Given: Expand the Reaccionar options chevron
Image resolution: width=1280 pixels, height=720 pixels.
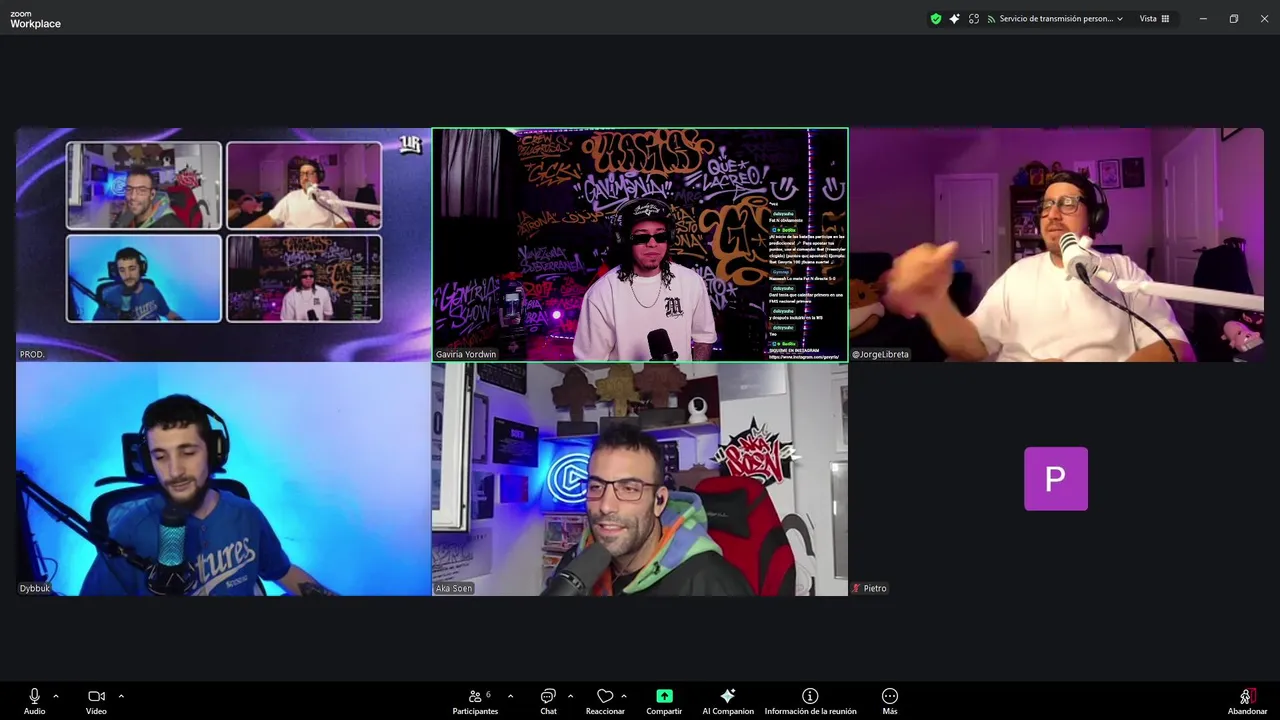Looking at the screenshot, I should [624, 696].
